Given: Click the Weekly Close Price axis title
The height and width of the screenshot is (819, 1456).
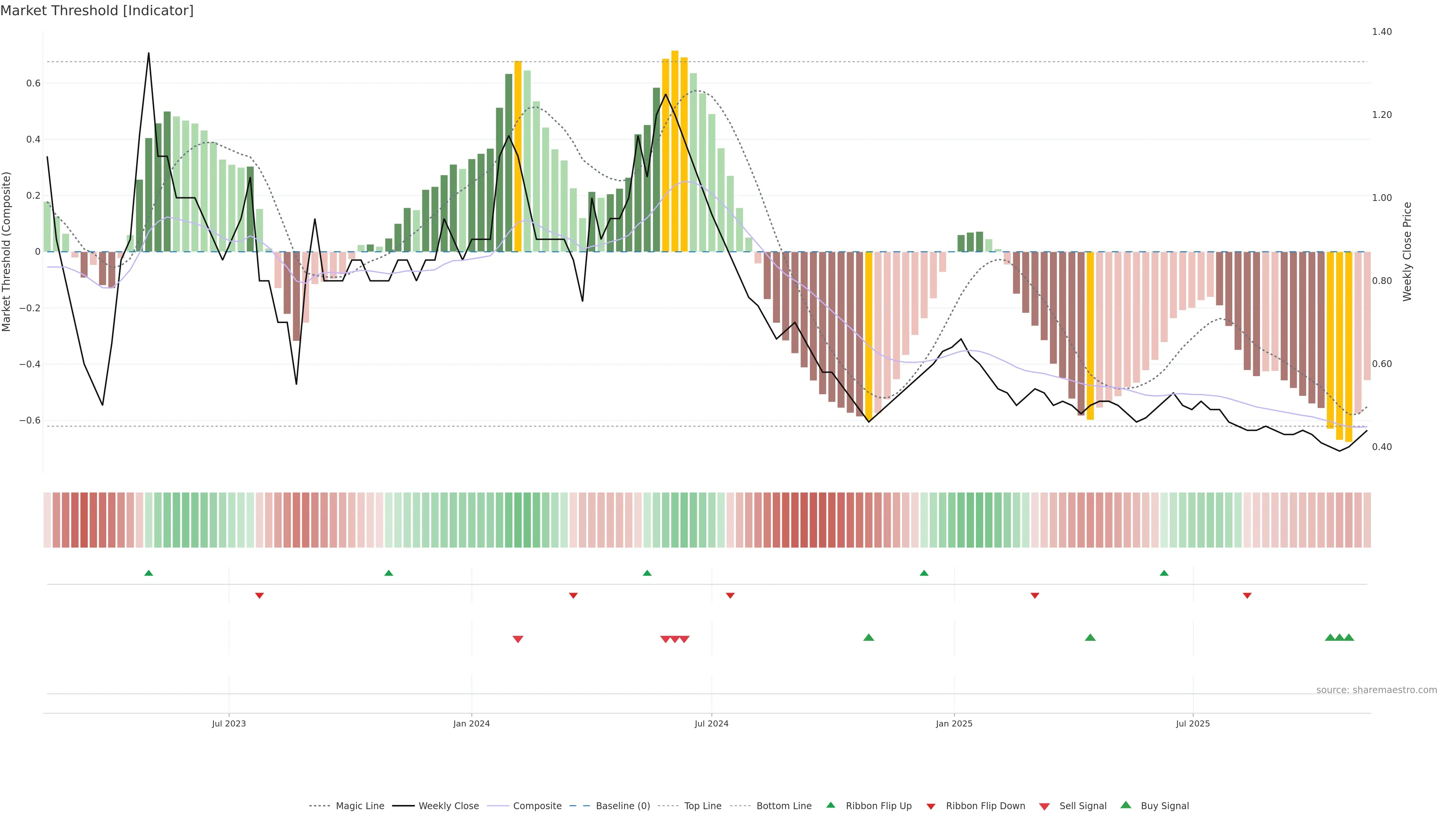Looking at the screenshot, I should (x=1407, y=251).
